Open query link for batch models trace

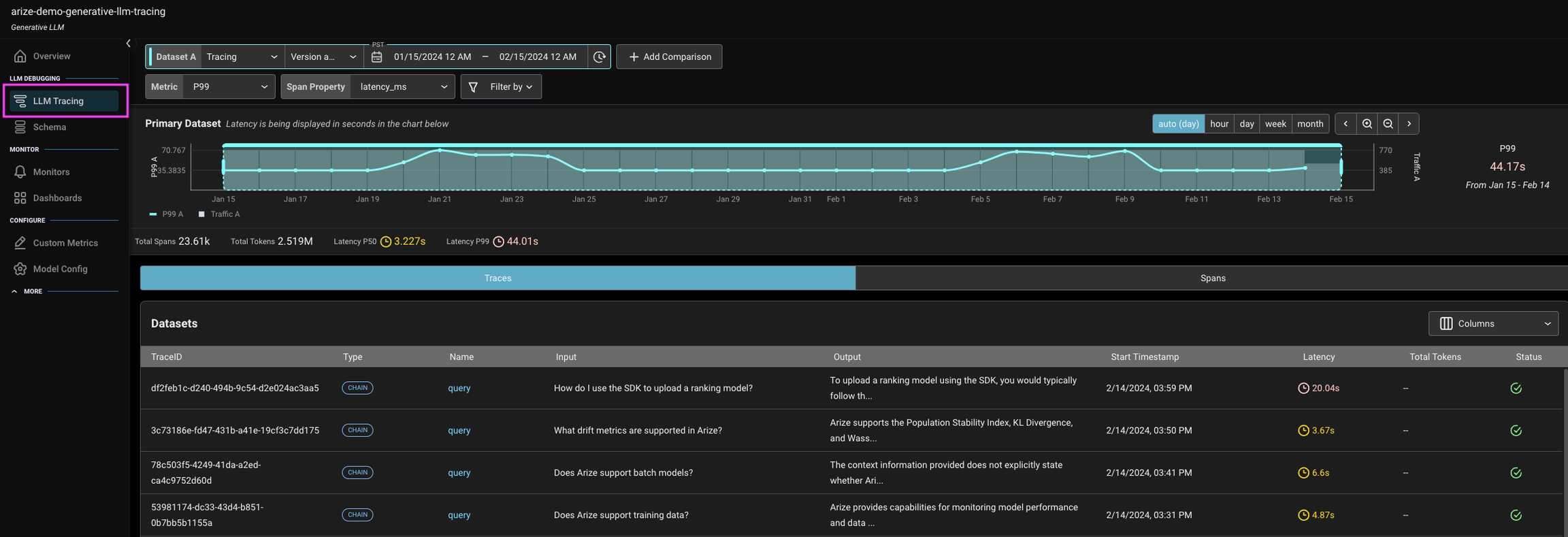(x=459, y=472)
